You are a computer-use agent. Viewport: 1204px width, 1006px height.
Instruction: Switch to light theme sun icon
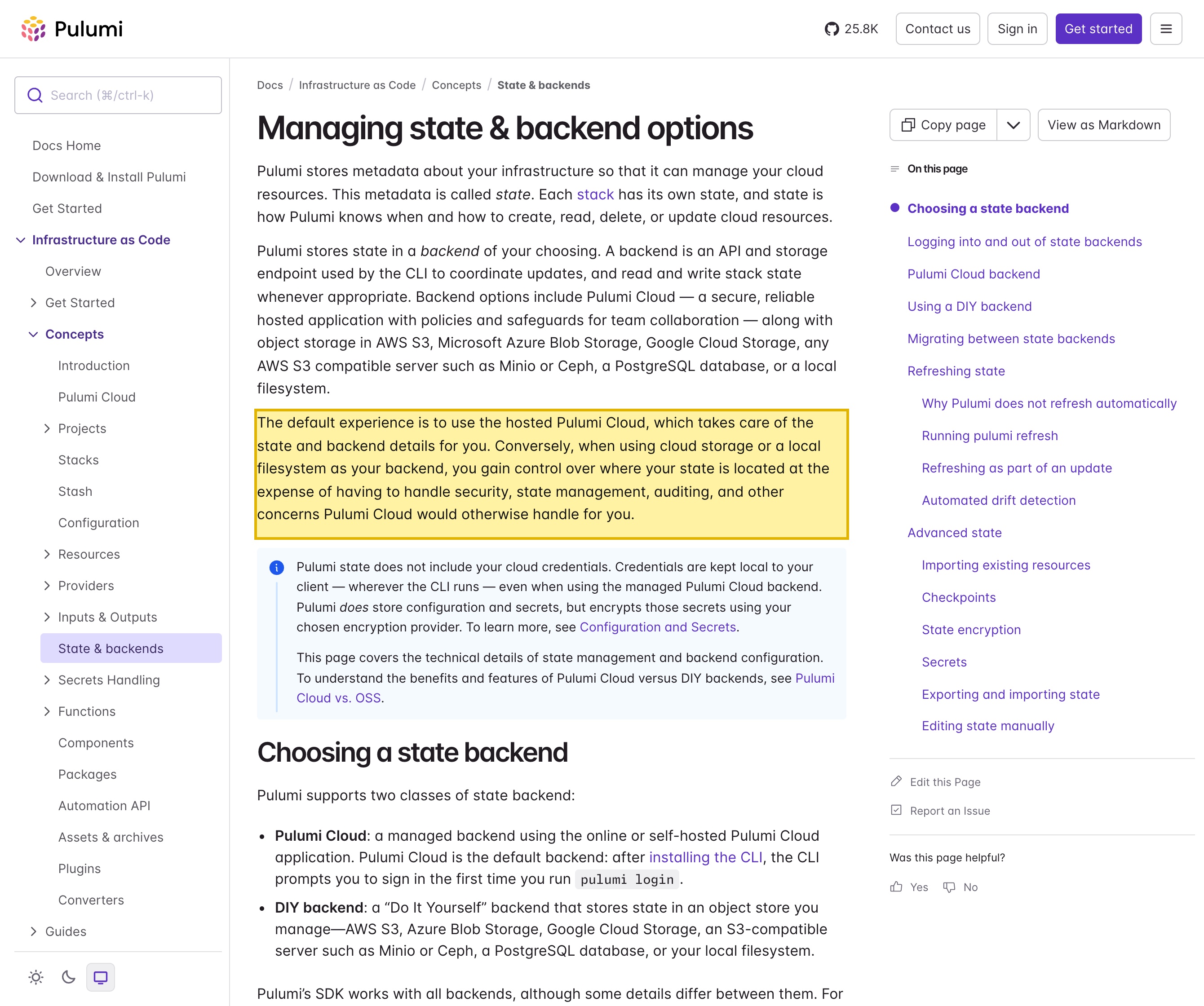pyautogui.click(x=36, y=977)
